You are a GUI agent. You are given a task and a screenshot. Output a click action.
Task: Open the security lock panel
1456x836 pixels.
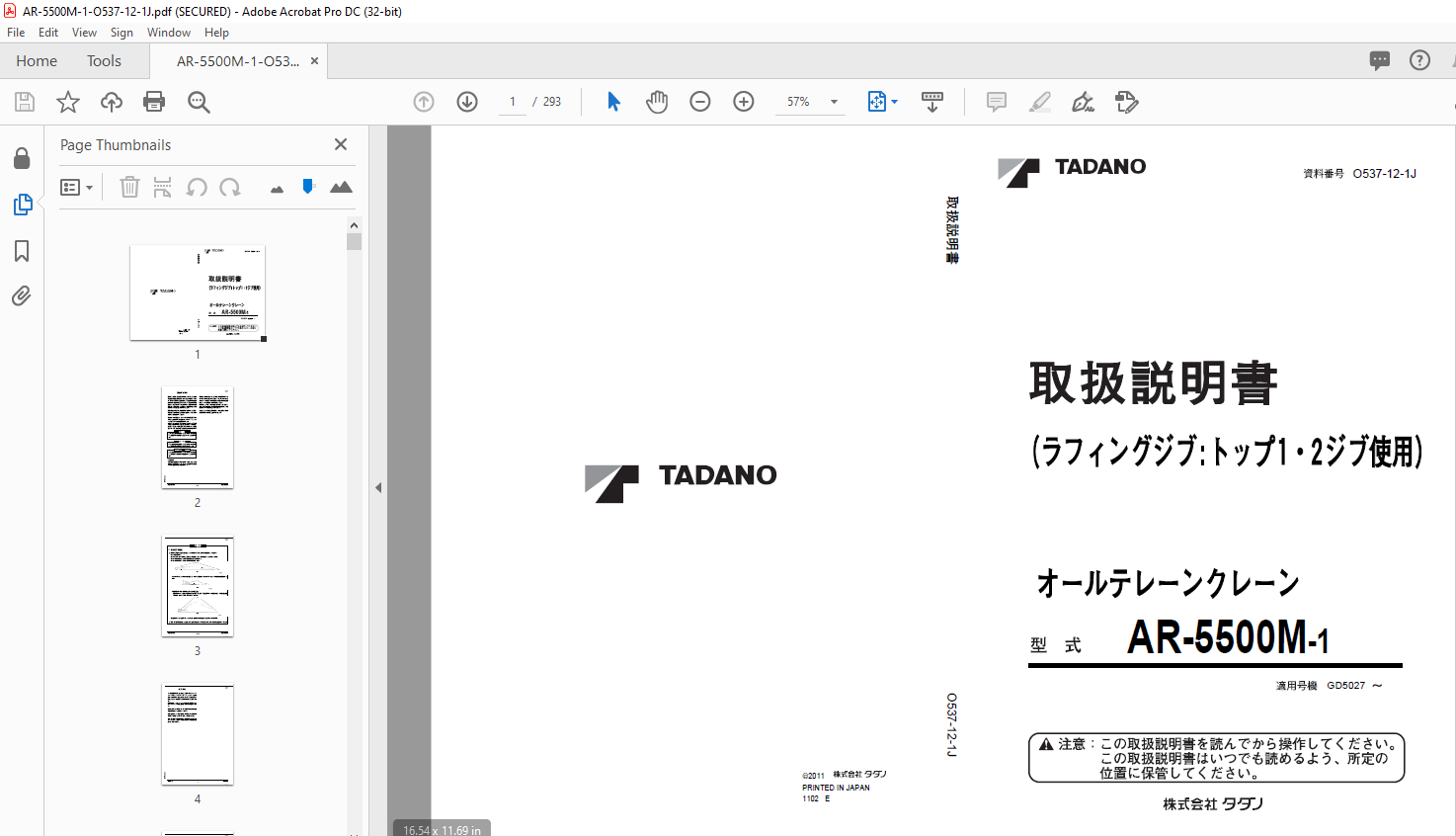coord(22,158)
